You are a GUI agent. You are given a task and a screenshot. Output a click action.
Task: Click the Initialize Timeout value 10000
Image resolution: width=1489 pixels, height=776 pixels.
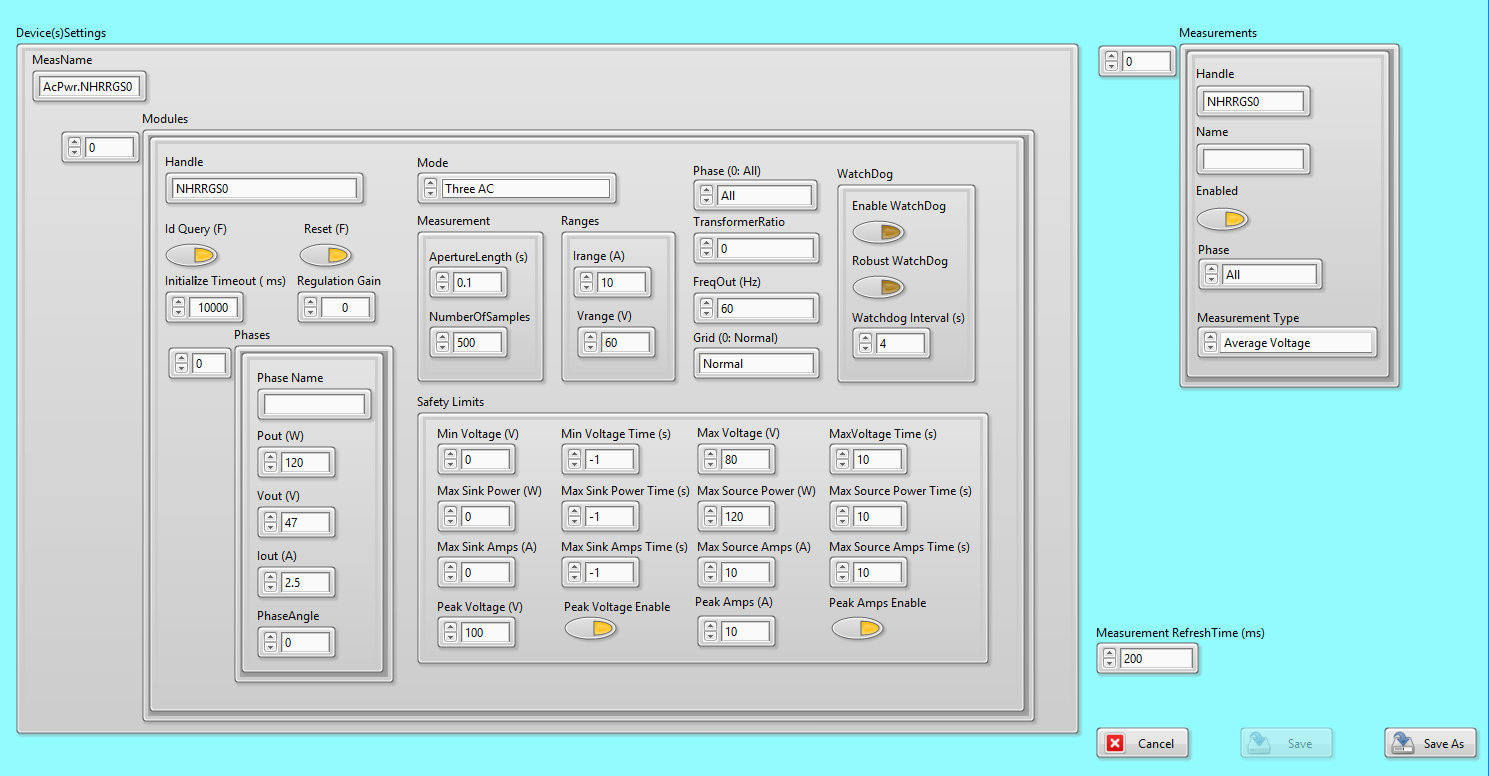tap(214, 308)
